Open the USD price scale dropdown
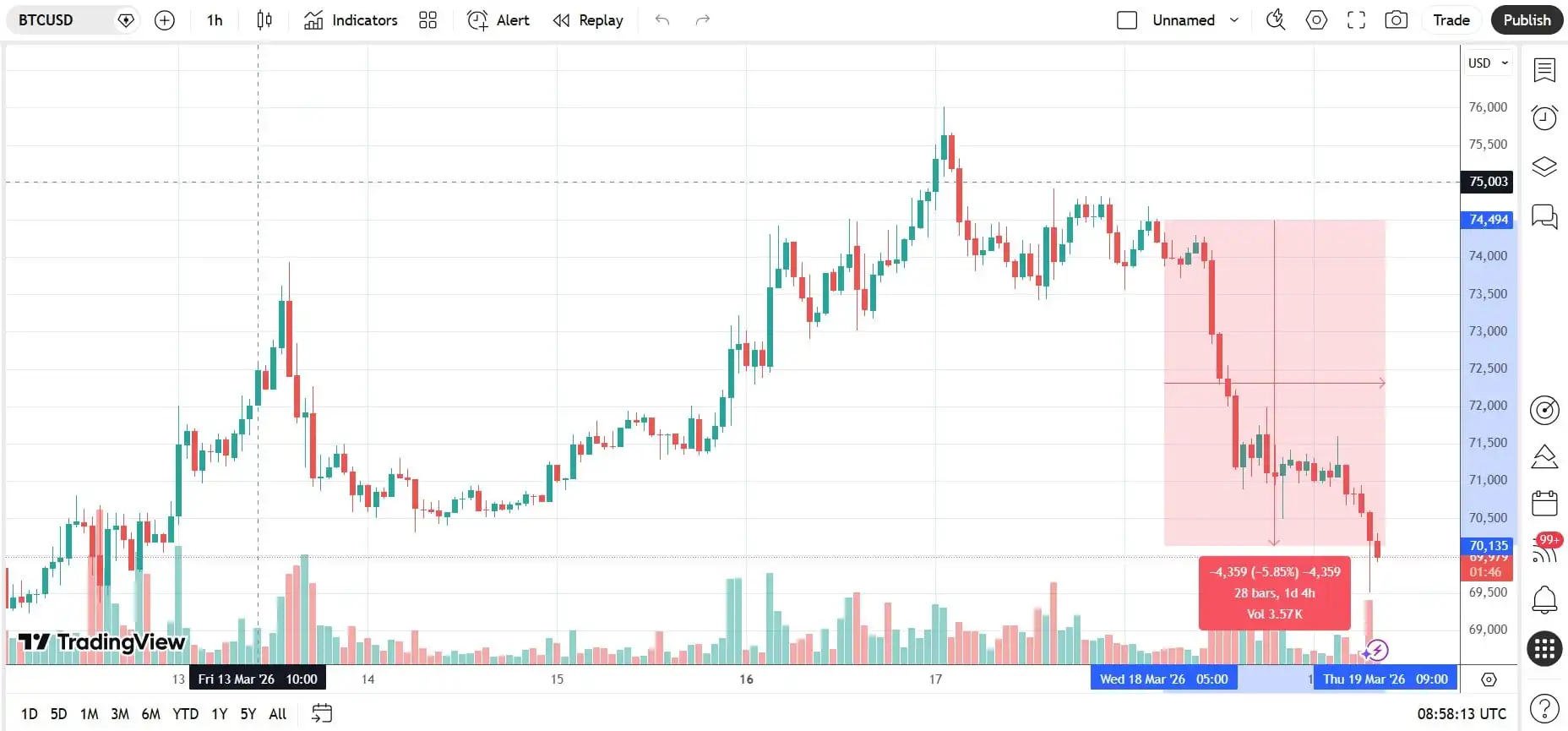 point(1488,63)
